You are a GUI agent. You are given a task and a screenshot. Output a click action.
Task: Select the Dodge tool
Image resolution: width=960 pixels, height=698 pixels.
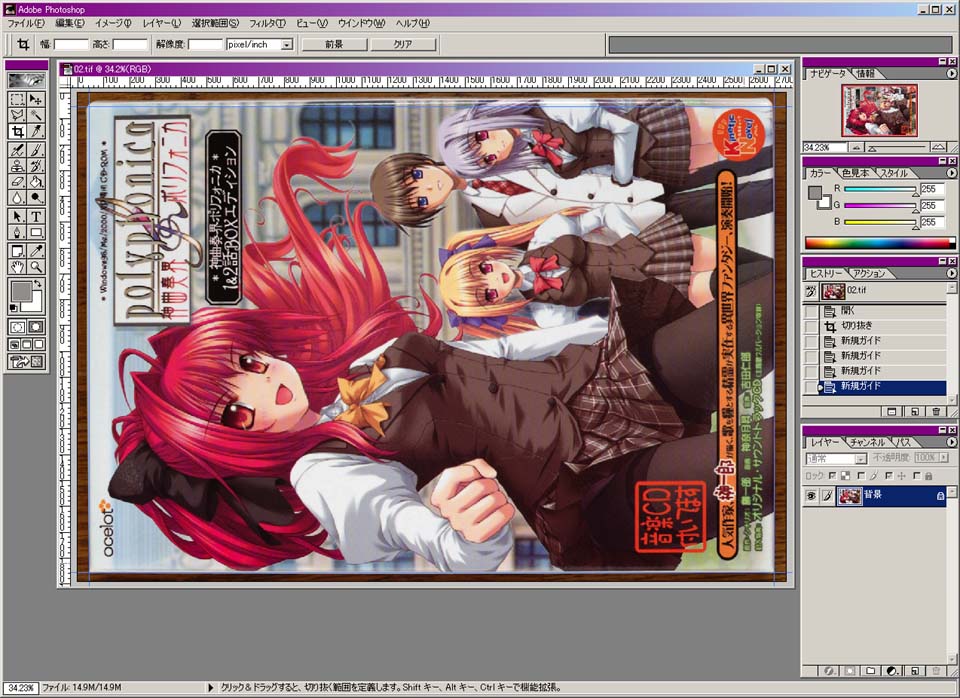36,198
